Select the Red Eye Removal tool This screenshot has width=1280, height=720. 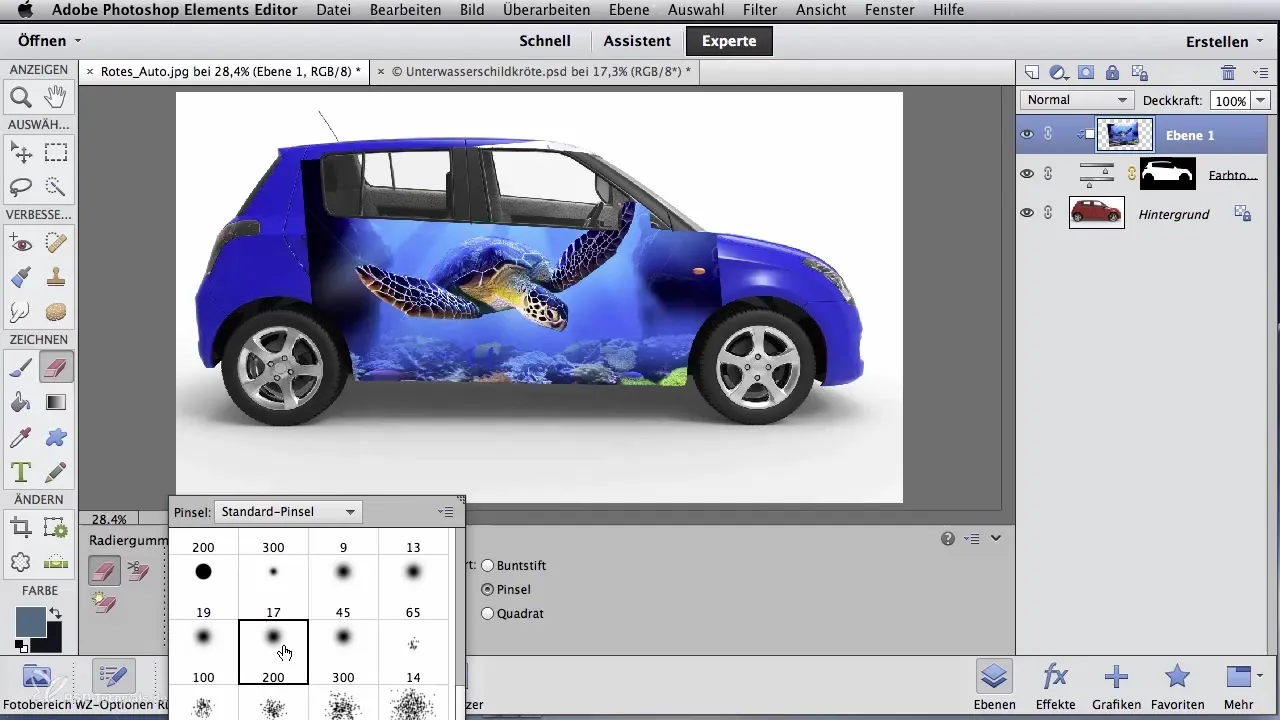(21, 242)
